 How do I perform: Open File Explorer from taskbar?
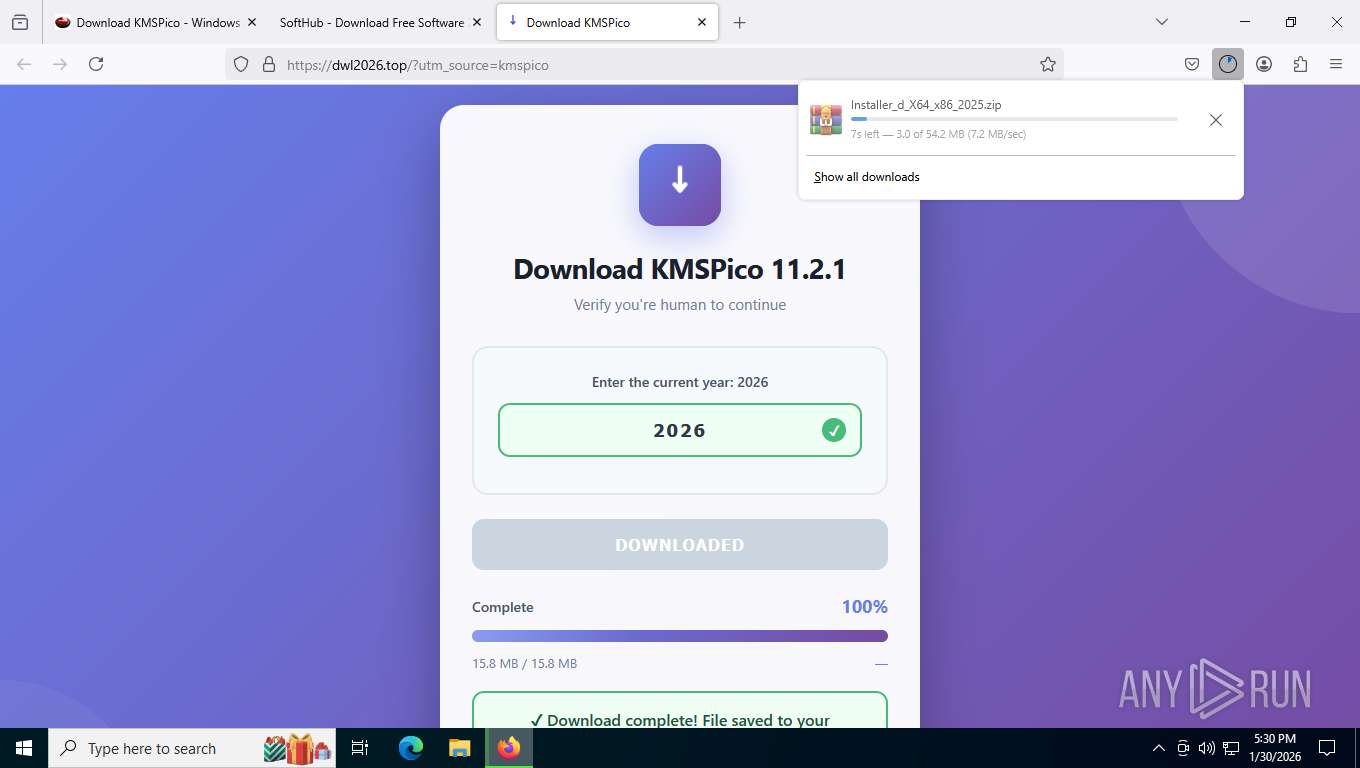click(459, 748)
